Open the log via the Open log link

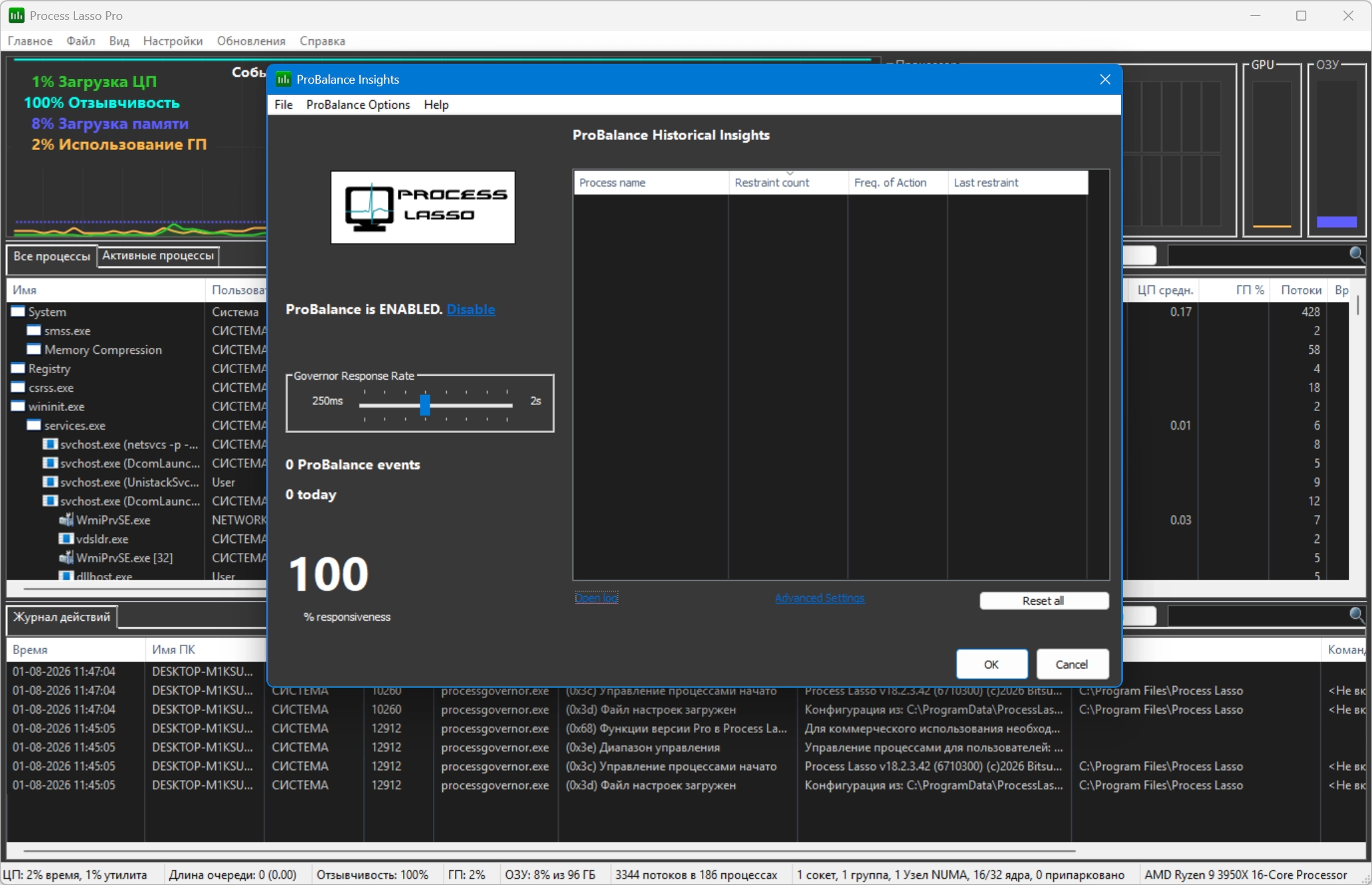coord(596,598)
